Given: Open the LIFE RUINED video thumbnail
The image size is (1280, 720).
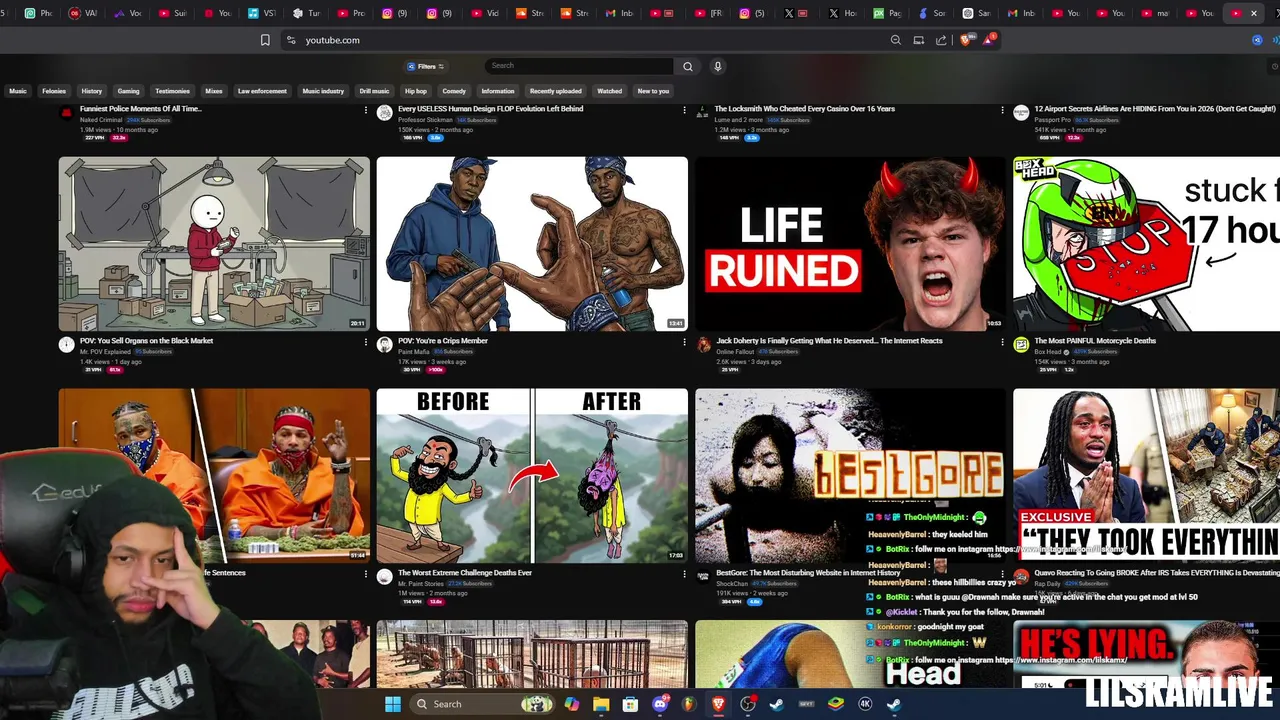Looking at the screenshot, I should click(x=850, y=244).
